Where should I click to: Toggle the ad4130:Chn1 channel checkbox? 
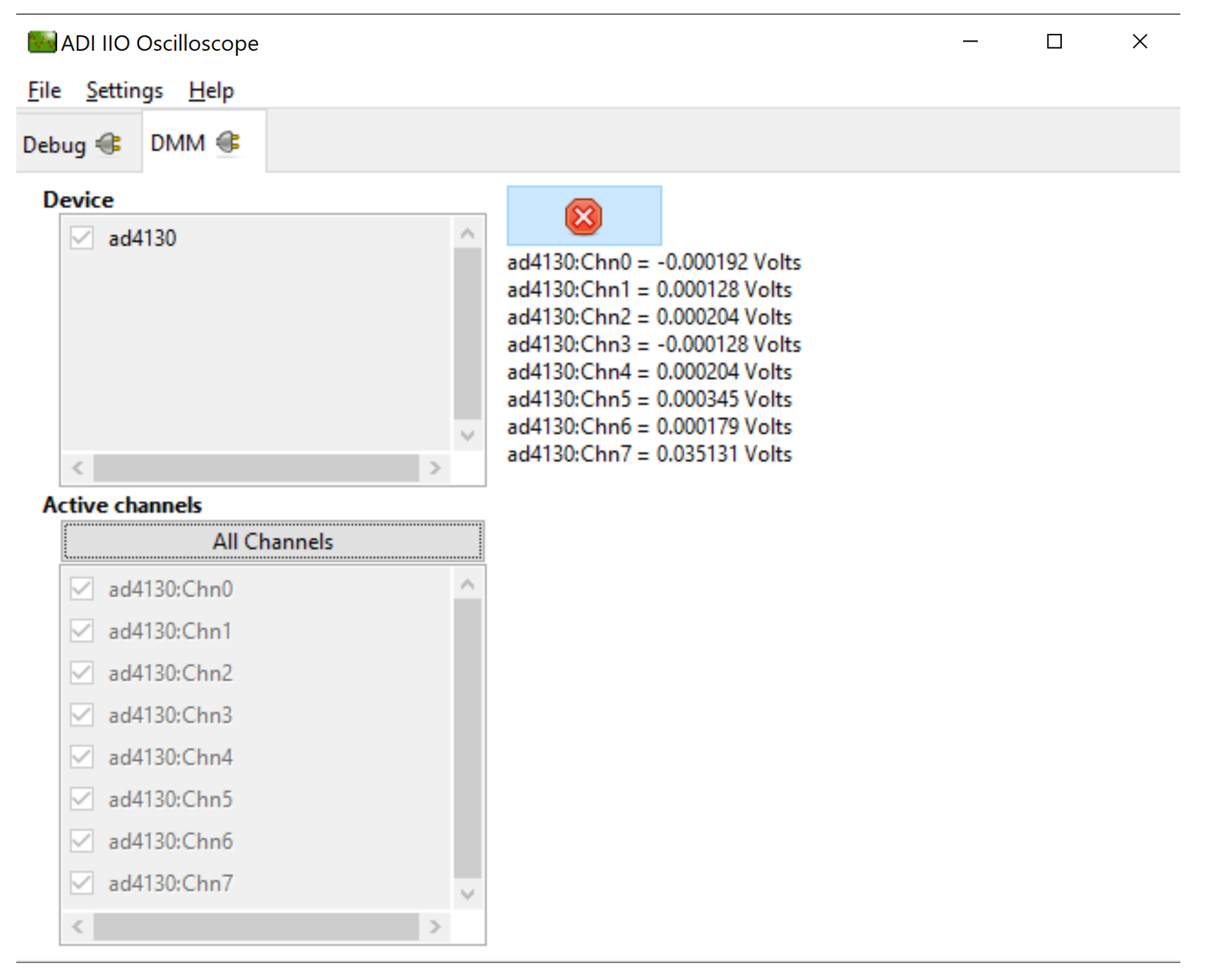[82, 631]
